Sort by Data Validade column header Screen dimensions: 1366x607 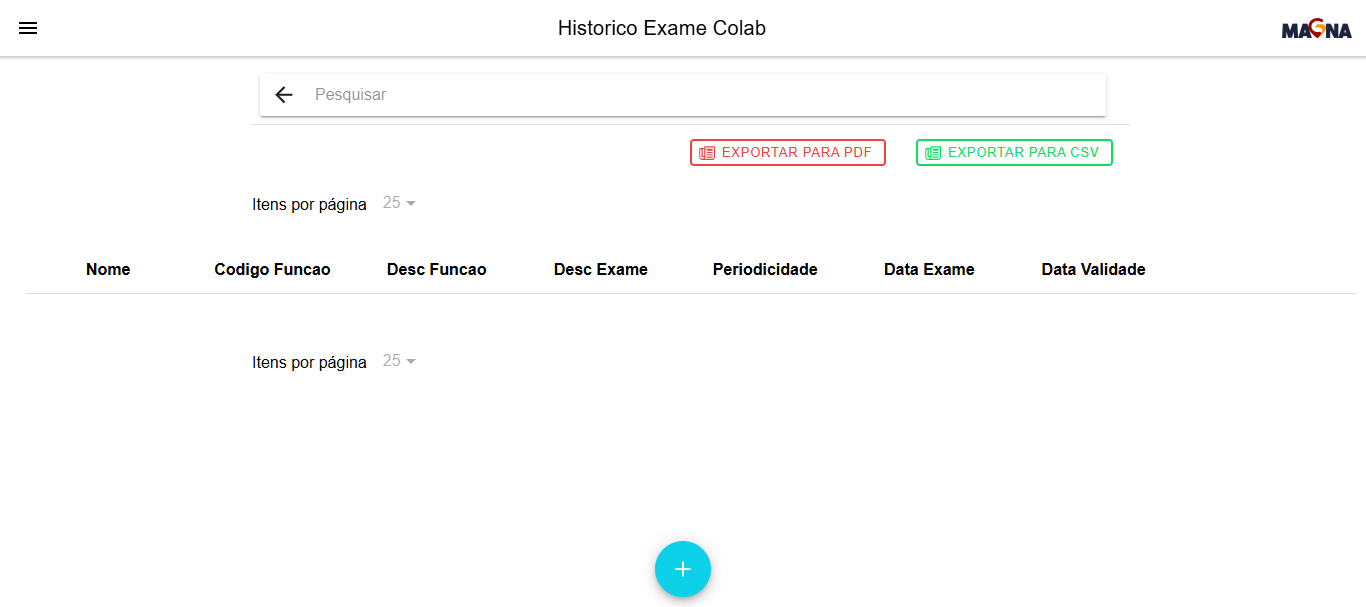click(1093, 269)
